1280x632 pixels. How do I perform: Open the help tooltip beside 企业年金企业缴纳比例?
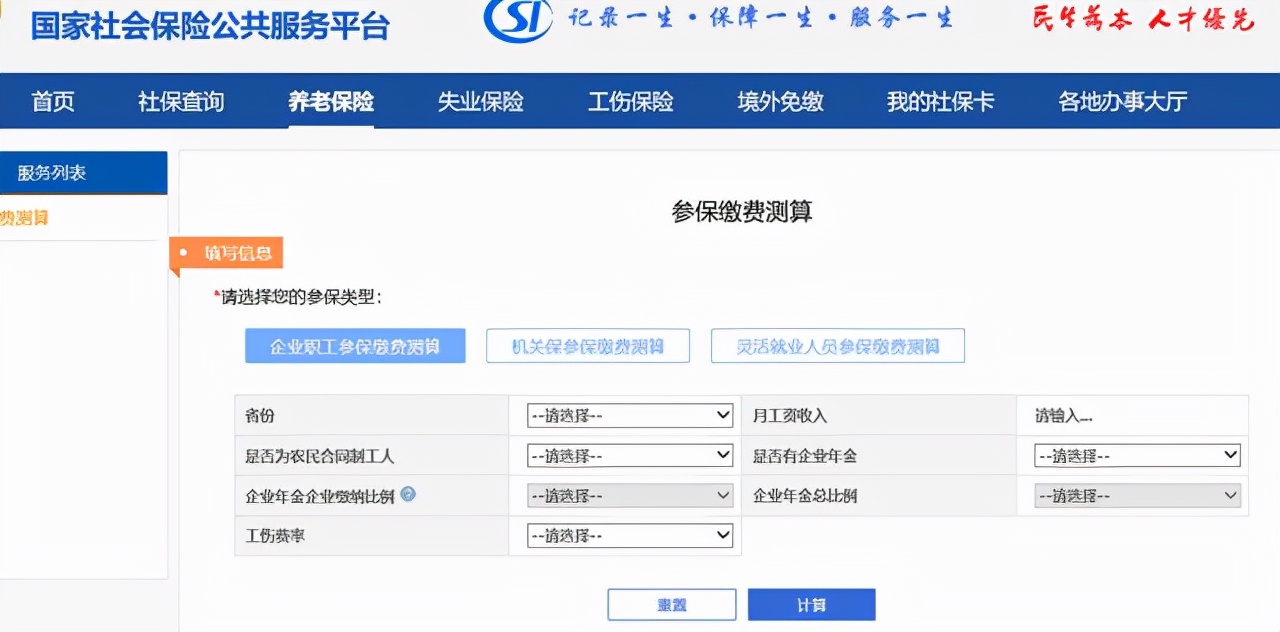(x=406, y=494)
